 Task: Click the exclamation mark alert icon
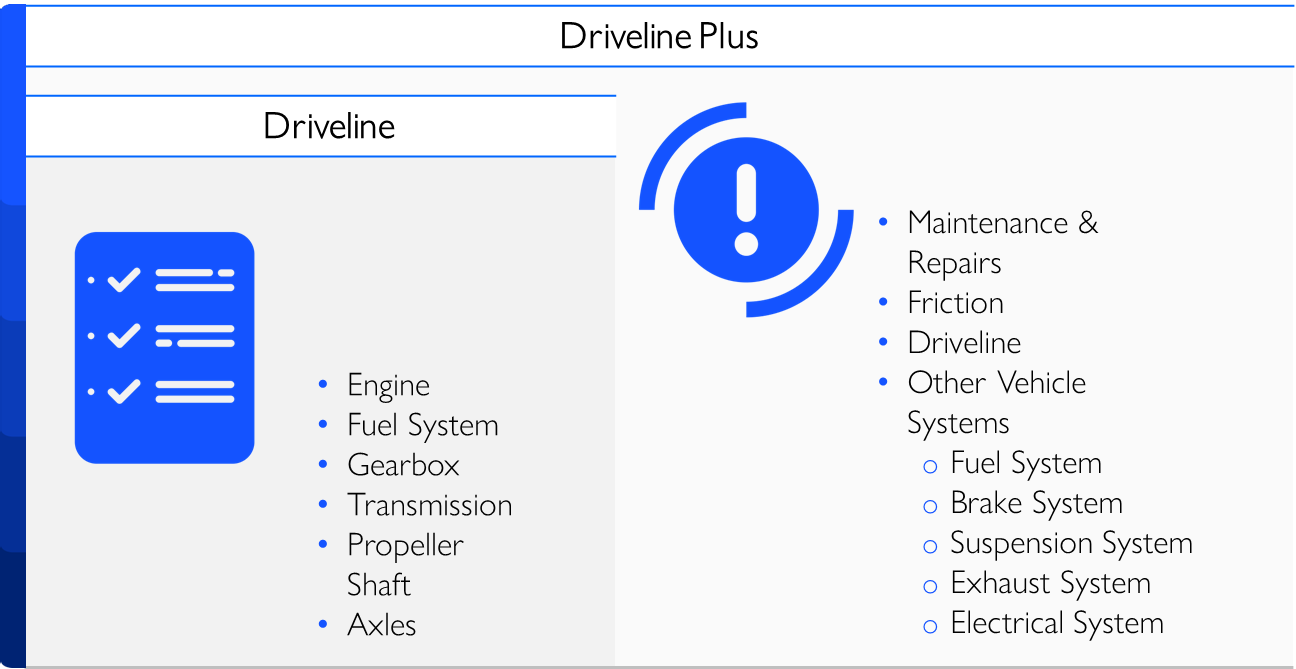(746, 210)
